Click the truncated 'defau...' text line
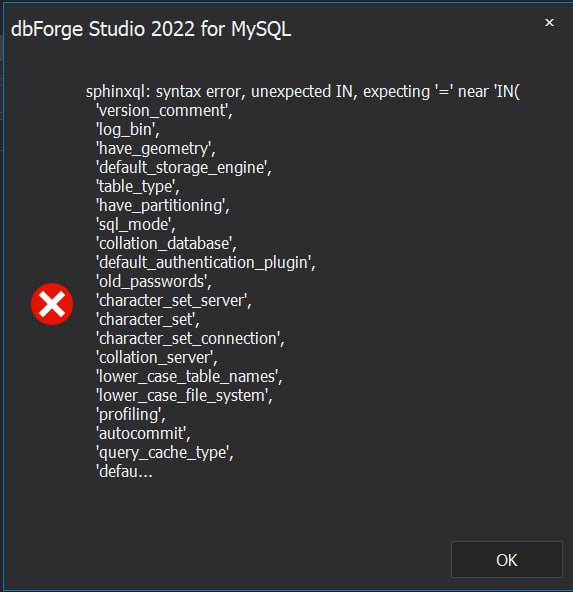This screenshot has height=592, width=573. 125,472
